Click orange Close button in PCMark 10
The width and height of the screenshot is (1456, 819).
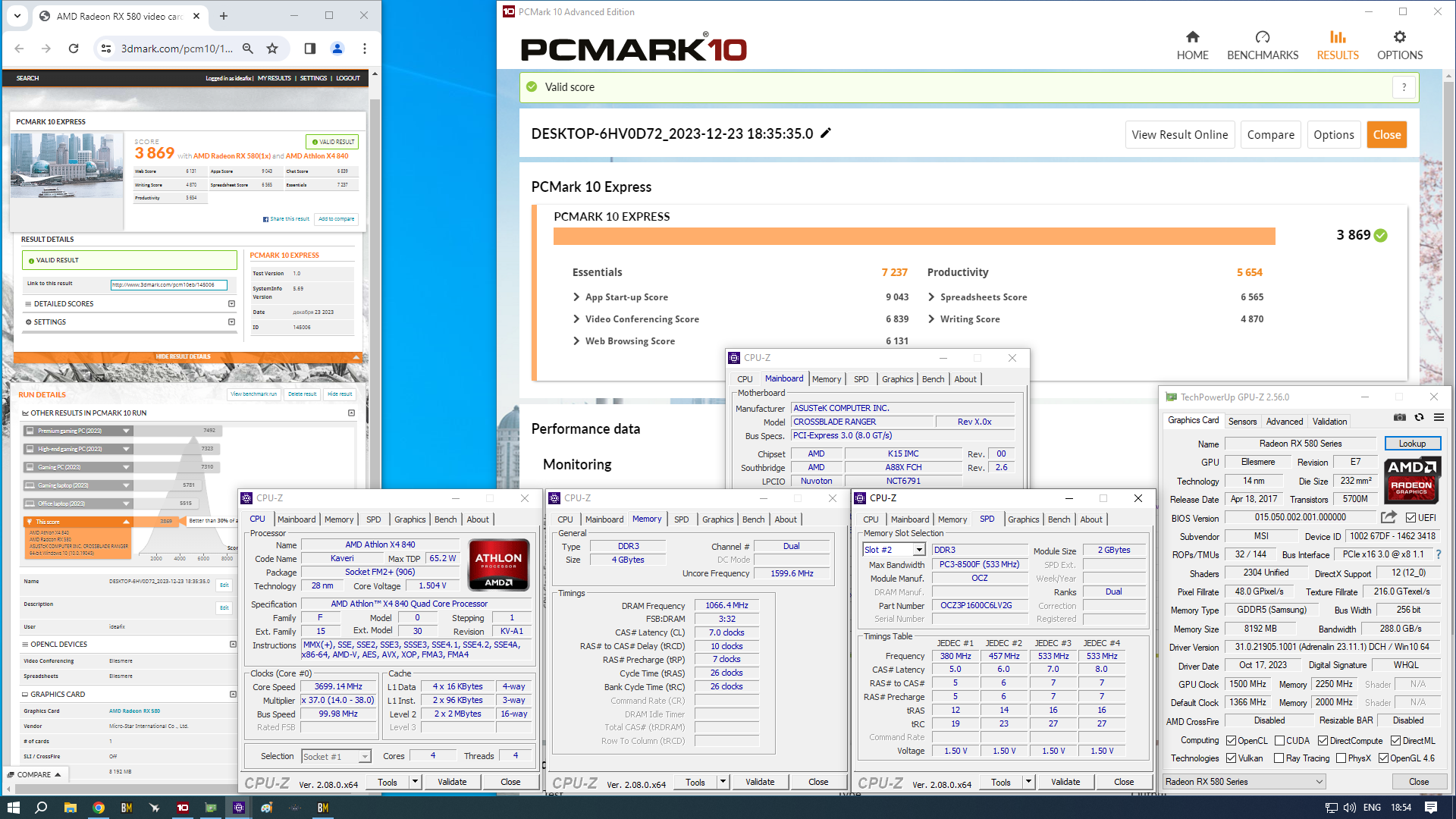(x=1386, y=134)
